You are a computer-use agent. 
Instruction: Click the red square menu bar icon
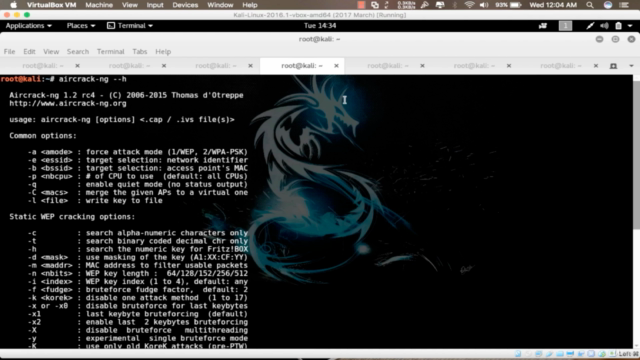(x=361, y=5)
